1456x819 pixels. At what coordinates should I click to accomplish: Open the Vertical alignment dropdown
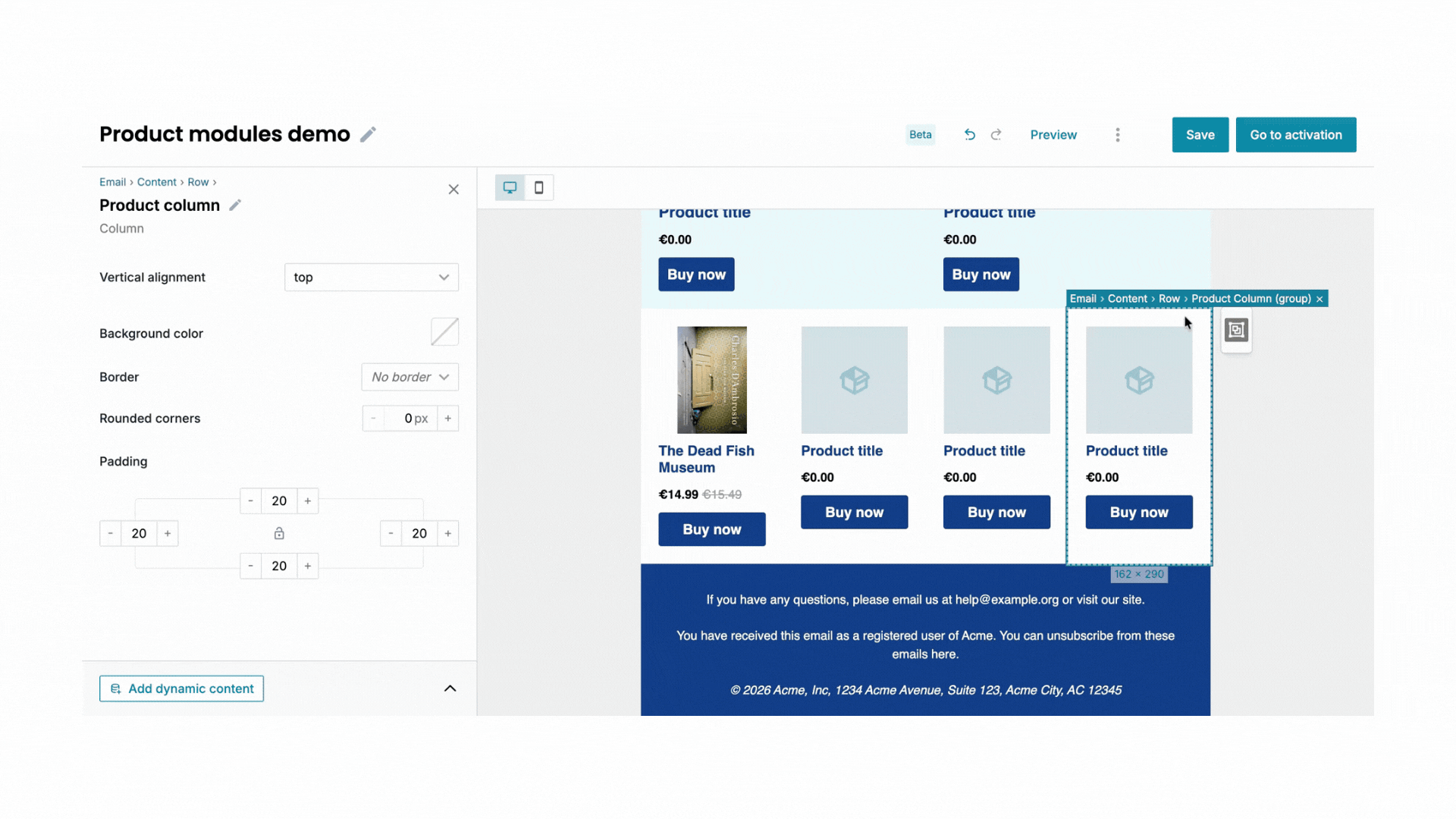[371, 277]
